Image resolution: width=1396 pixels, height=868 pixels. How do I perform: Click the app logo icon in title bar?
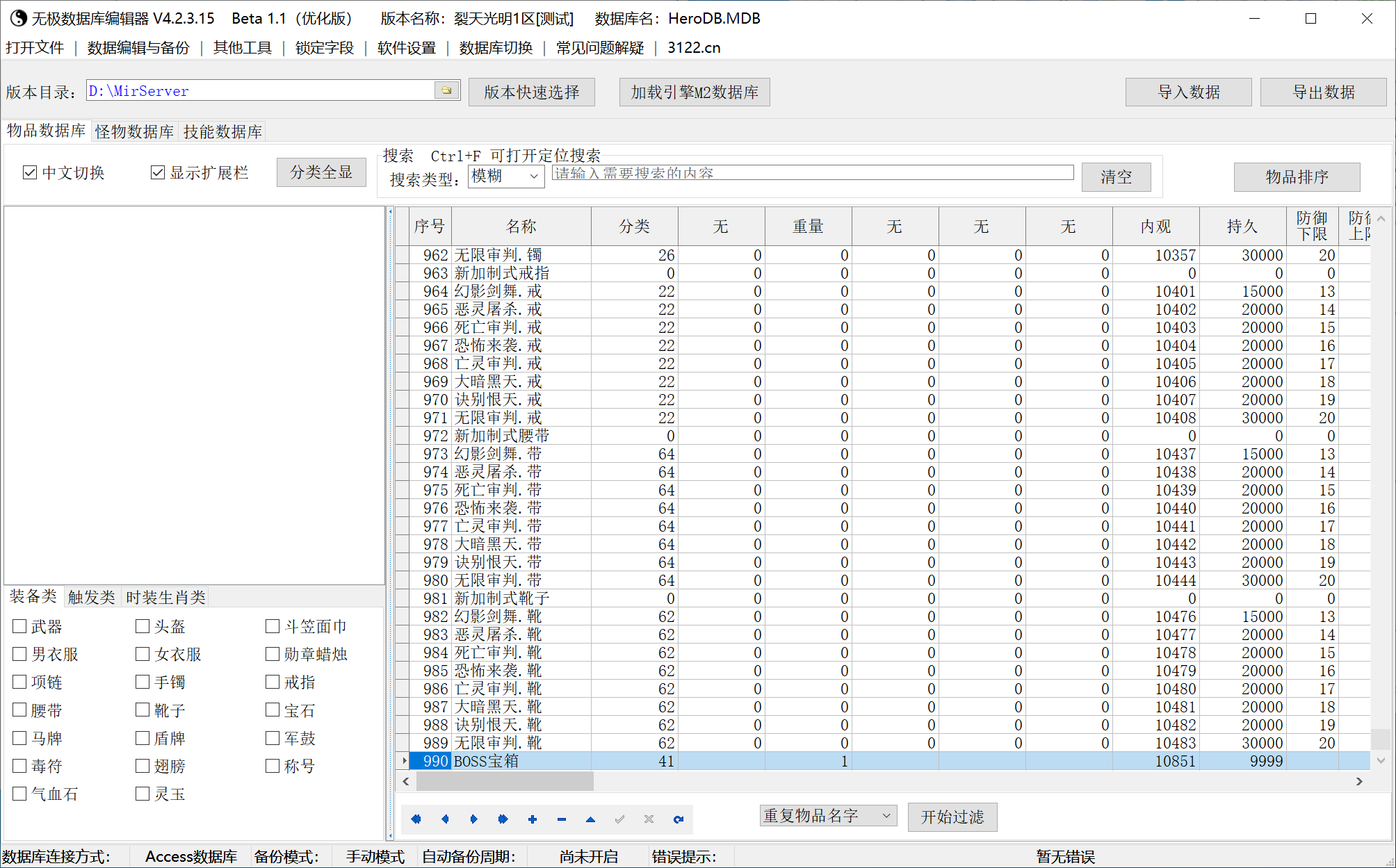point(18,18)
